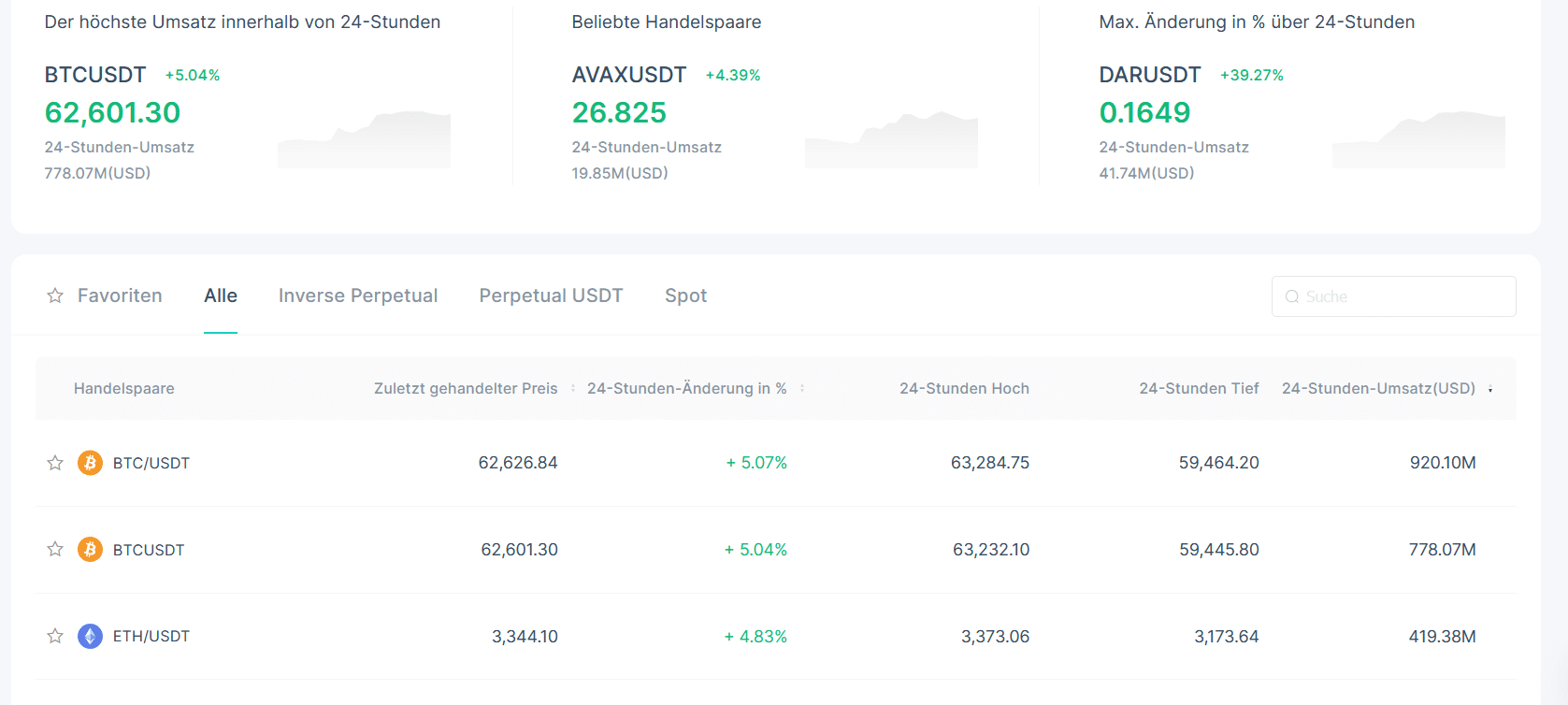Click the BTCUSDT mini price chart
Viewport: 1568px width, 705px height.
(x=365, y=139)
